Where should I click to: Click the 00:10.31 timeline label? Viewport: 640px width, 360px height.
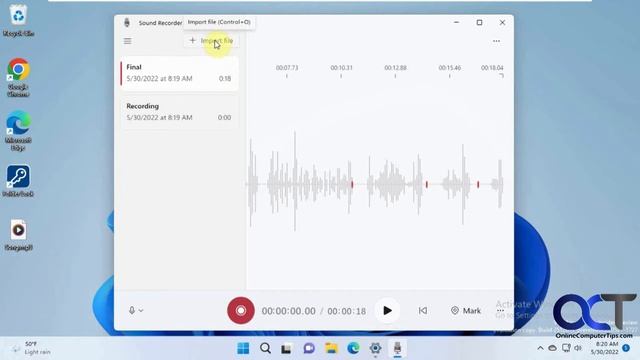[341, 68]
